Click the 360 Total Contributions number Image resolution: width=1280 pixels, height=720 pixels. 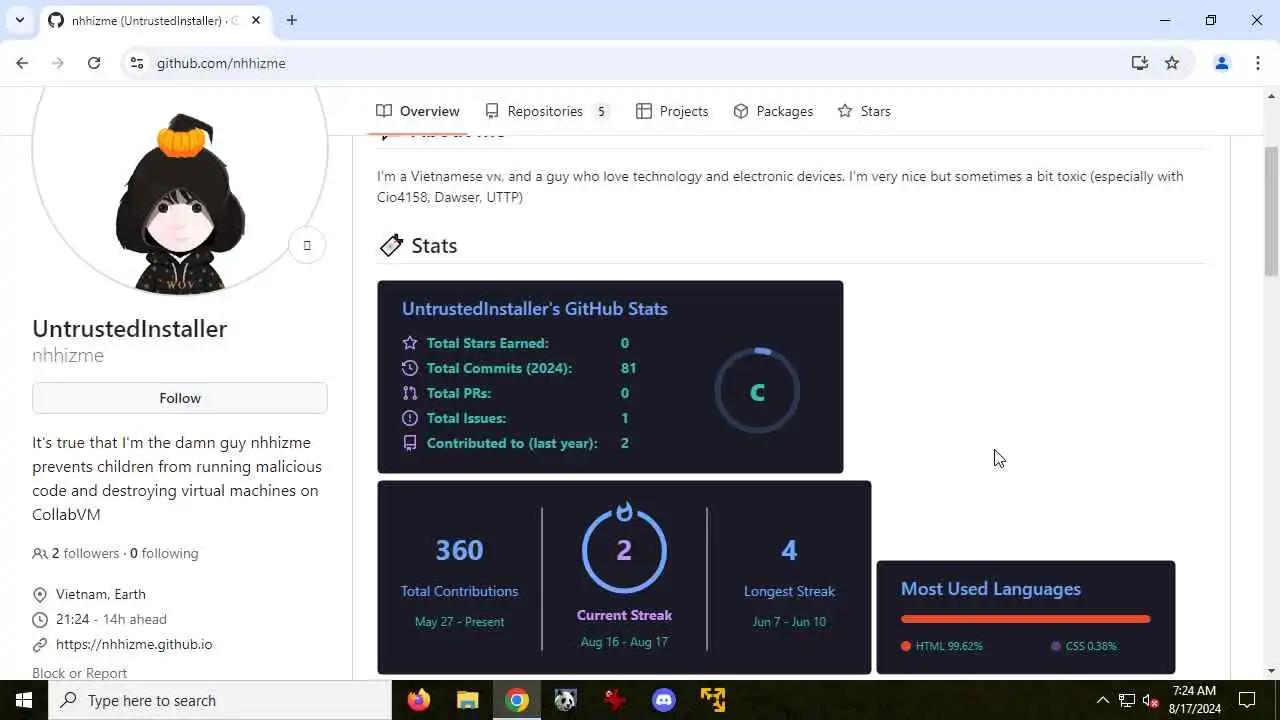tap(459, 550)
